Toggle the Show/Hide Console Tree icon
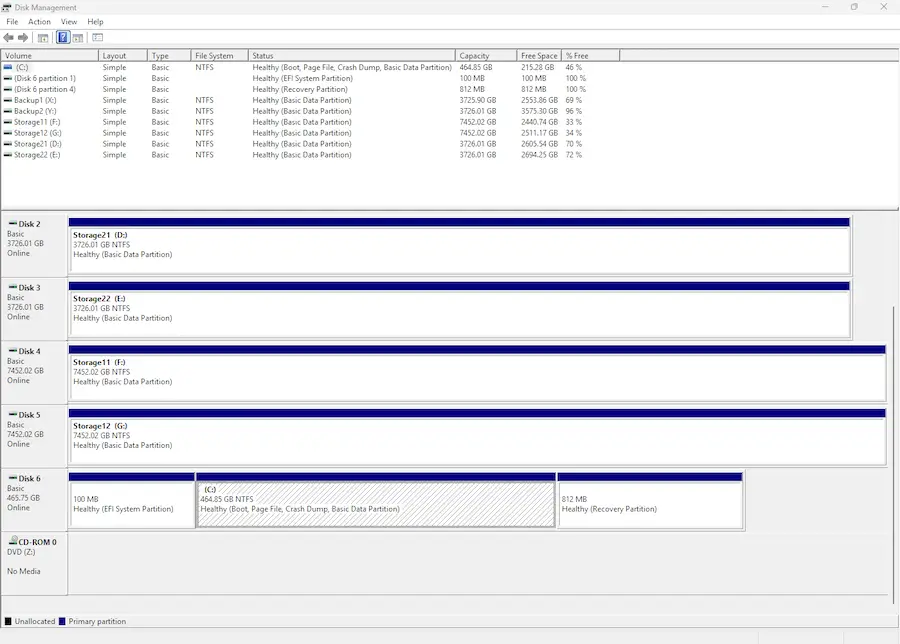Screen dimensions: 900x644 42,38
